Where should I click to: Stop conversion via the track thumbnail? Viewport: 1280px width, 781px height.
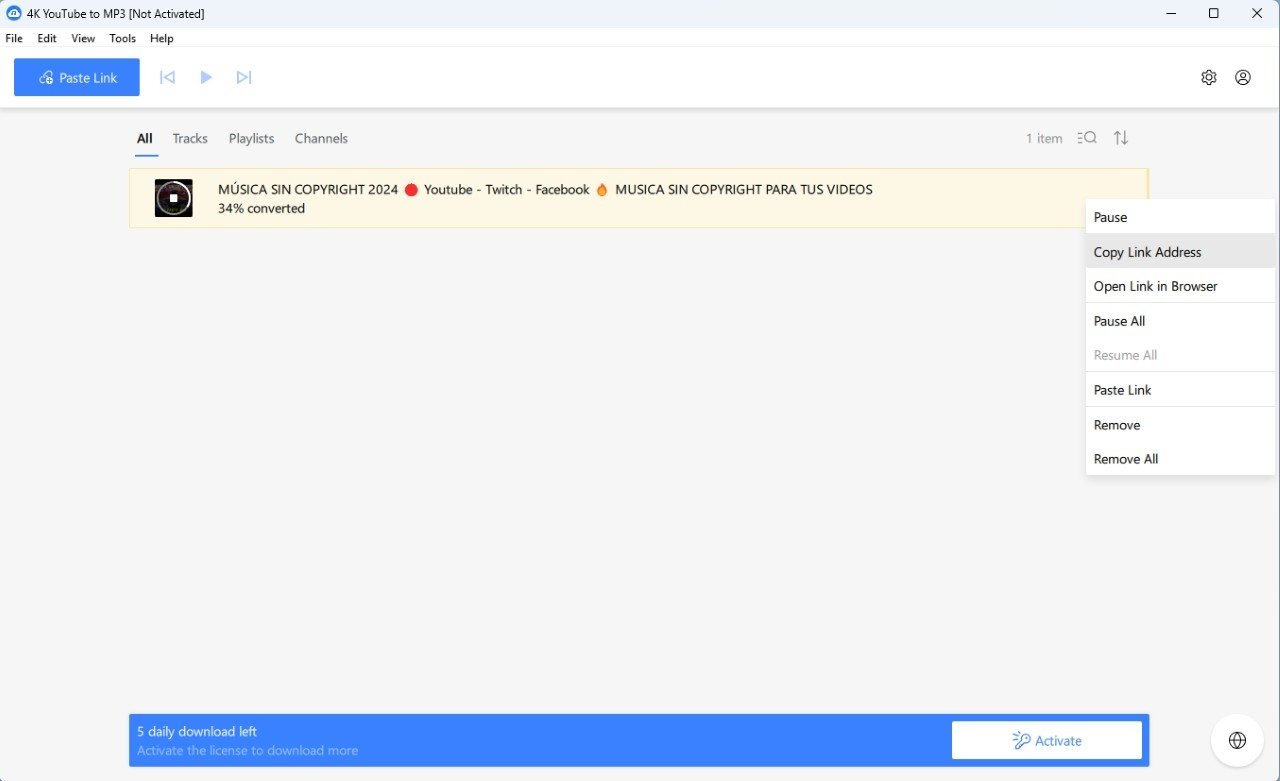pos(174,198)
